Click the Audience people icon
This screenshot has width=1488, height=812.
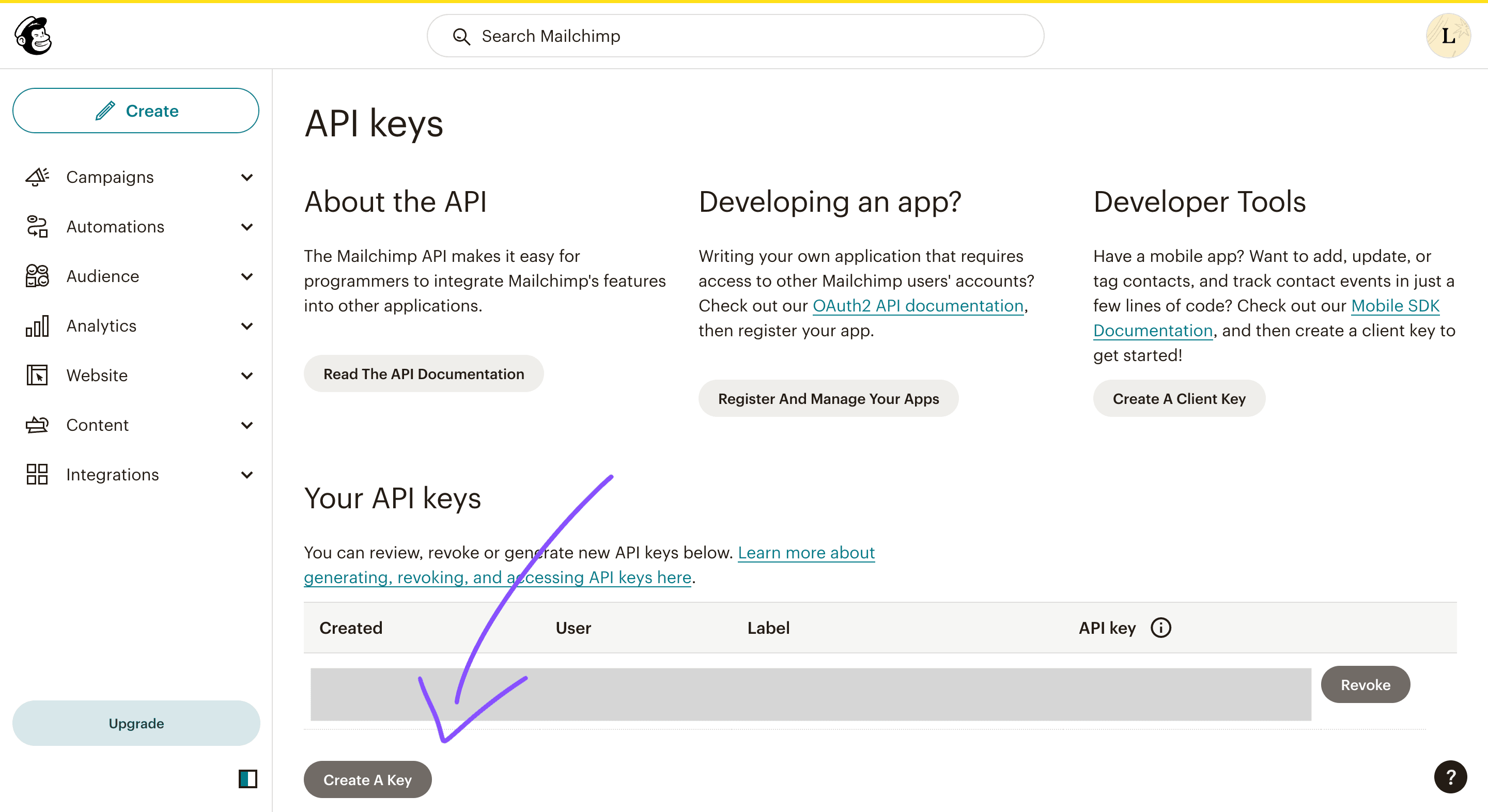pos(38,276)
